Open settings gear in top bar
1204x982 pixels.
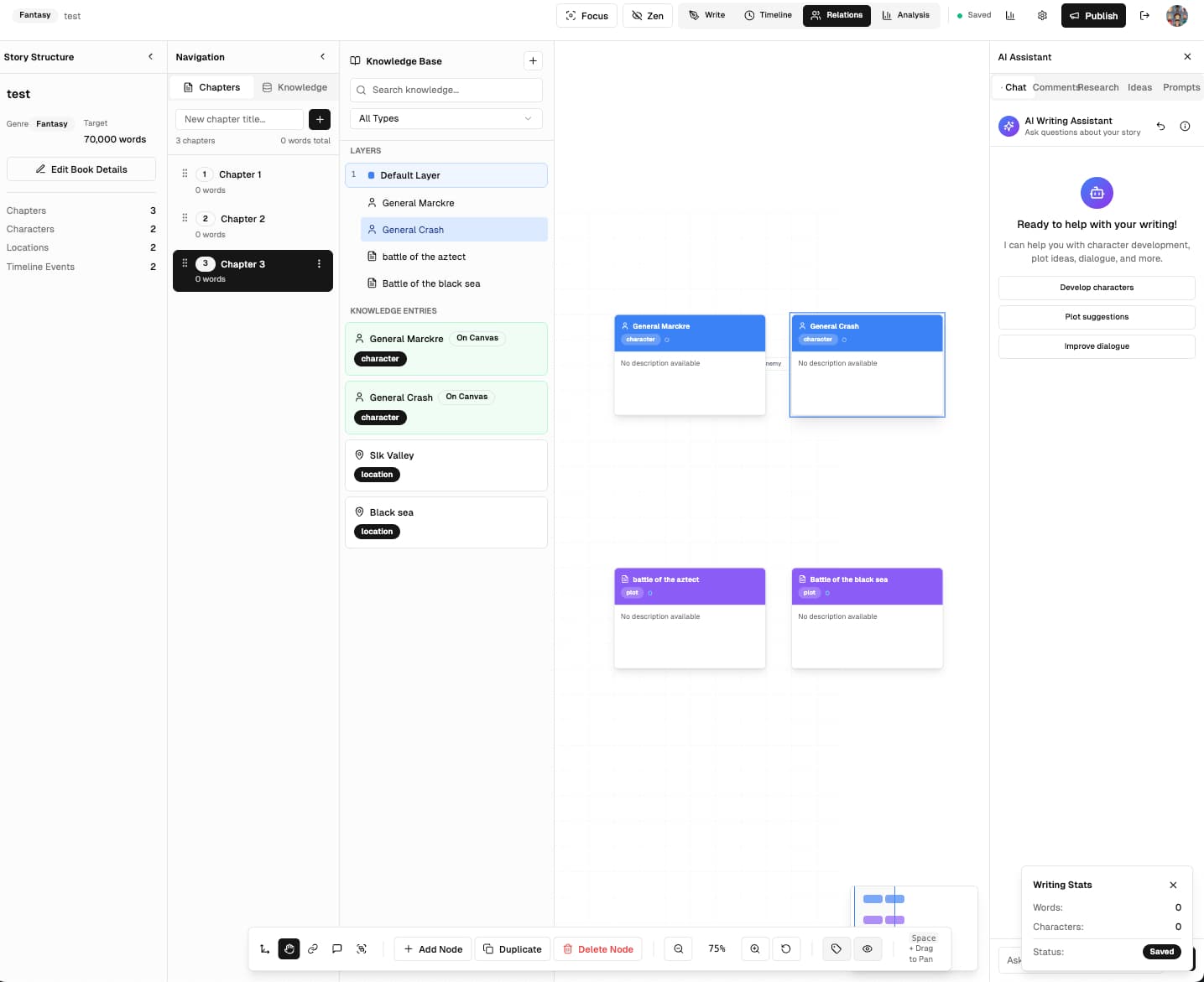pyautogui.click(x=1042, y=15)
